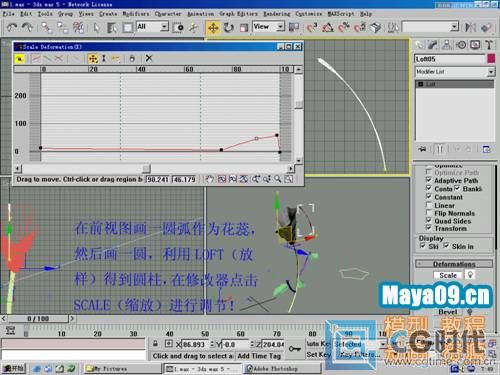
Task: Activate the Bind to Space Warp tool
Action: point(79,27)
